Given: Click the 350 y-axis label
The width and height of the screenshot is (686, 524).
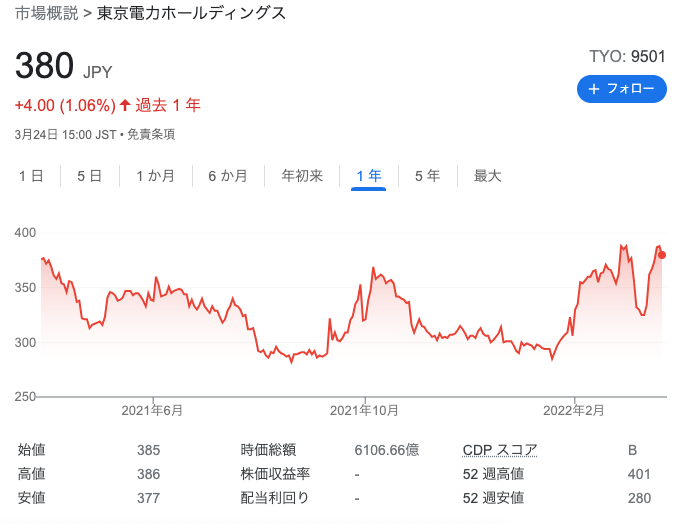Looking at the screenshot, I should [25, 288].
